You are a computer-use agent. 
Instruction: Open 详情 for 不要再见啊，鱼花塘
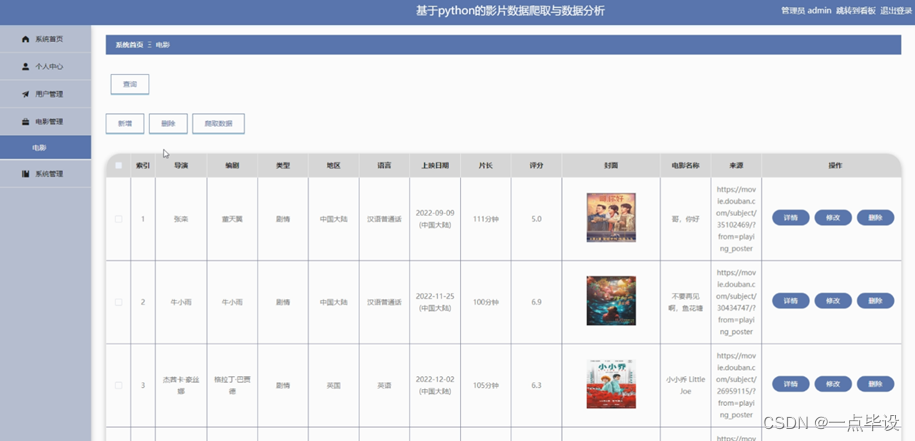click(791, 301)
